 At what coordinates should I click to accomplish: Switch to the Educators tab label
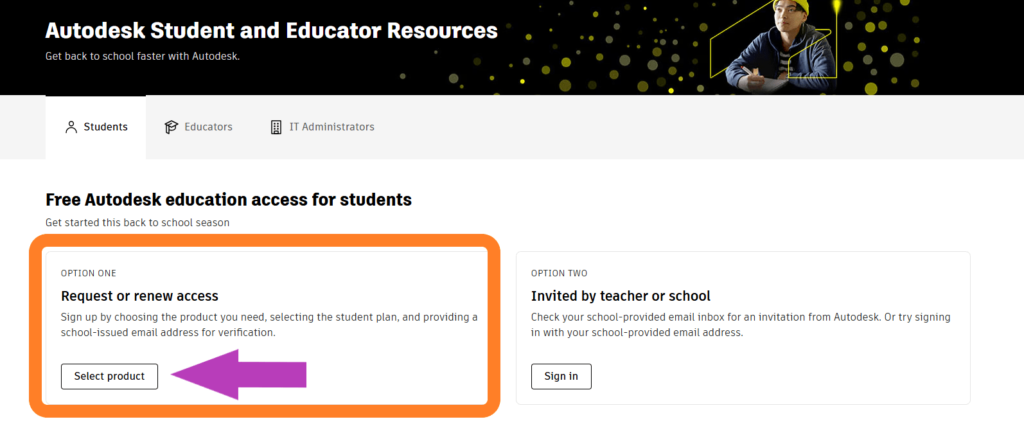click(x=208, y=127)
